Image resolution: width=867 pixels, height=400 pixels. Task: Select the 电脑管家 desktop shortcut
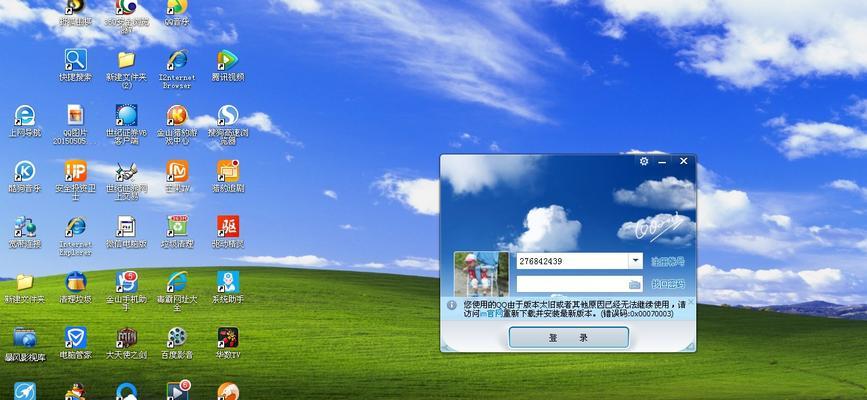[76, 342]
